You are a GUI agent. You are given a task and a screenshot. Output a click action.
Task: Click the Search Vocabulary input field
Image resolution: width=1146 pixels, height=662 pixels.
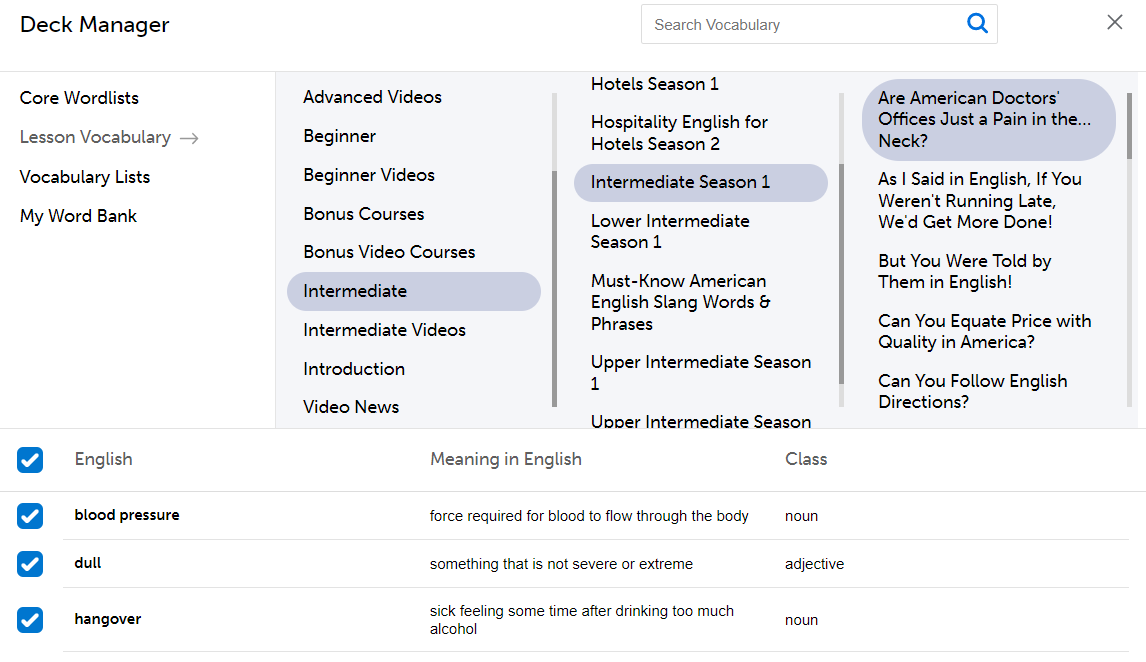[800, 25]
